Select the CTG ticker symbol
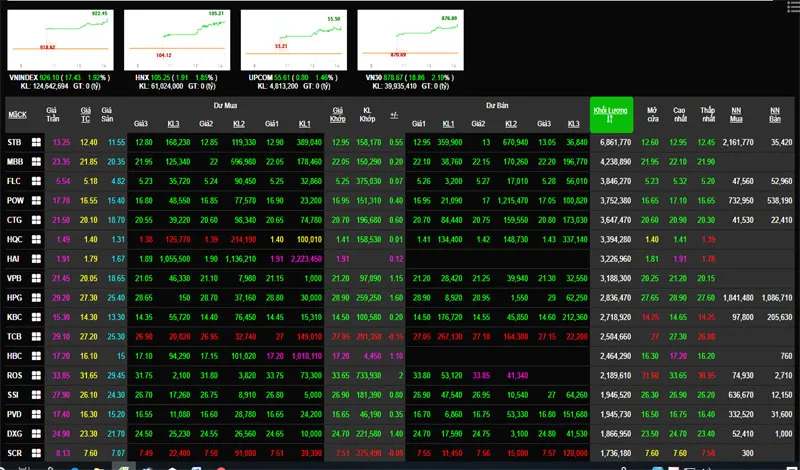 tap(15, 220)
